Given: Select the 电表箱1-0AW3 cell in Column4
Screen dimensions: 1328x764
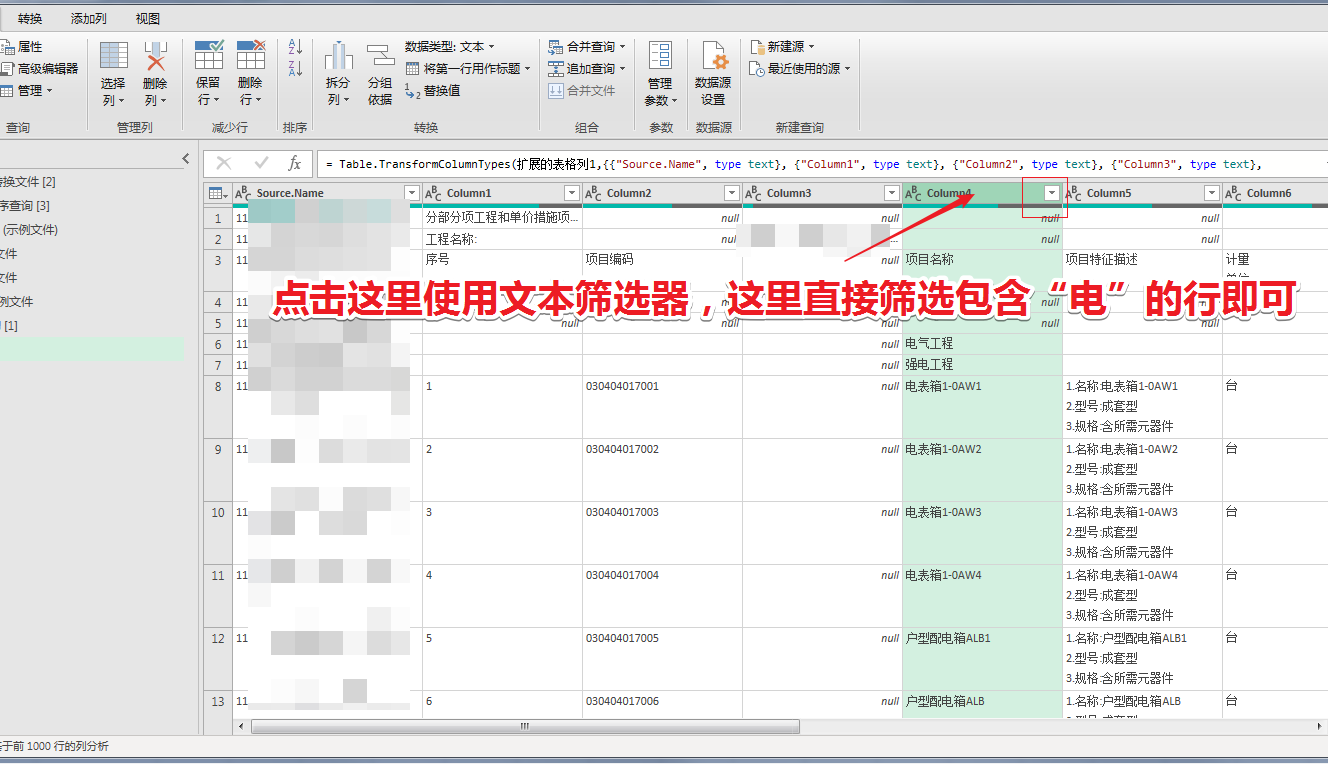Looking at the screenshot, I should tap(982, 533).
